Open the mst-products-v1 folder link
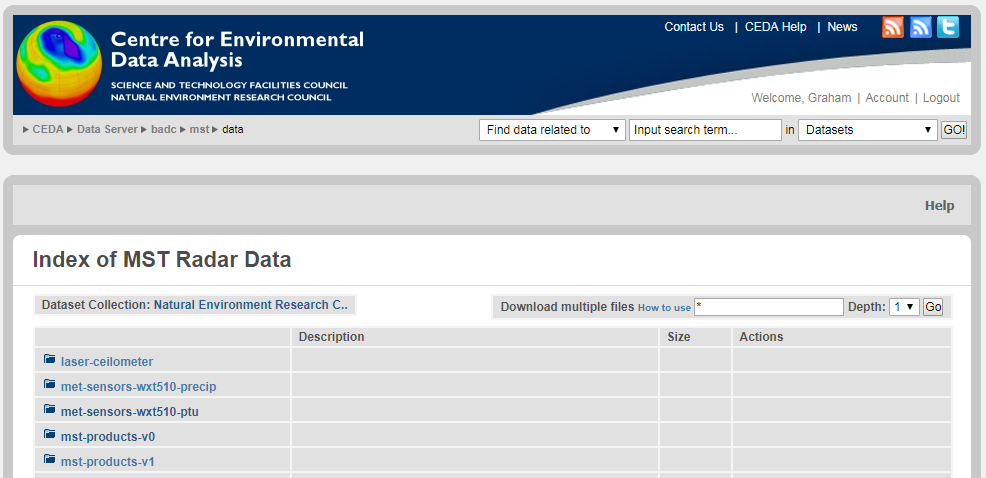 tap(108, 462)
